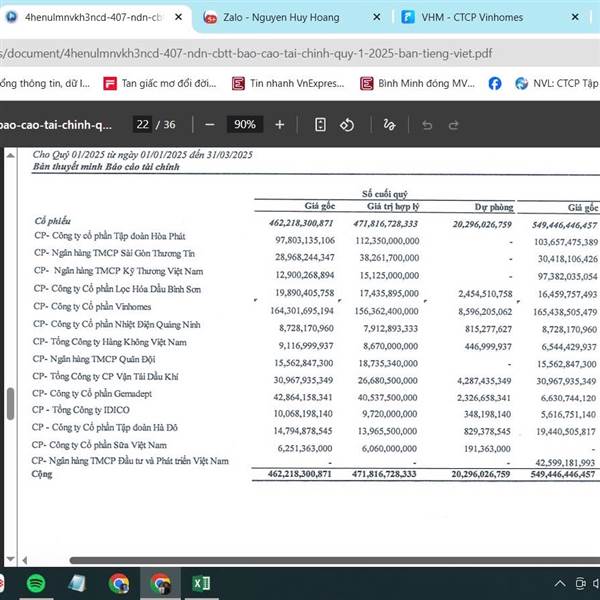The height and width of the screenshot is (600, 600).
Task: Zoom in with the plus button
Action: (x=280, y=125)
